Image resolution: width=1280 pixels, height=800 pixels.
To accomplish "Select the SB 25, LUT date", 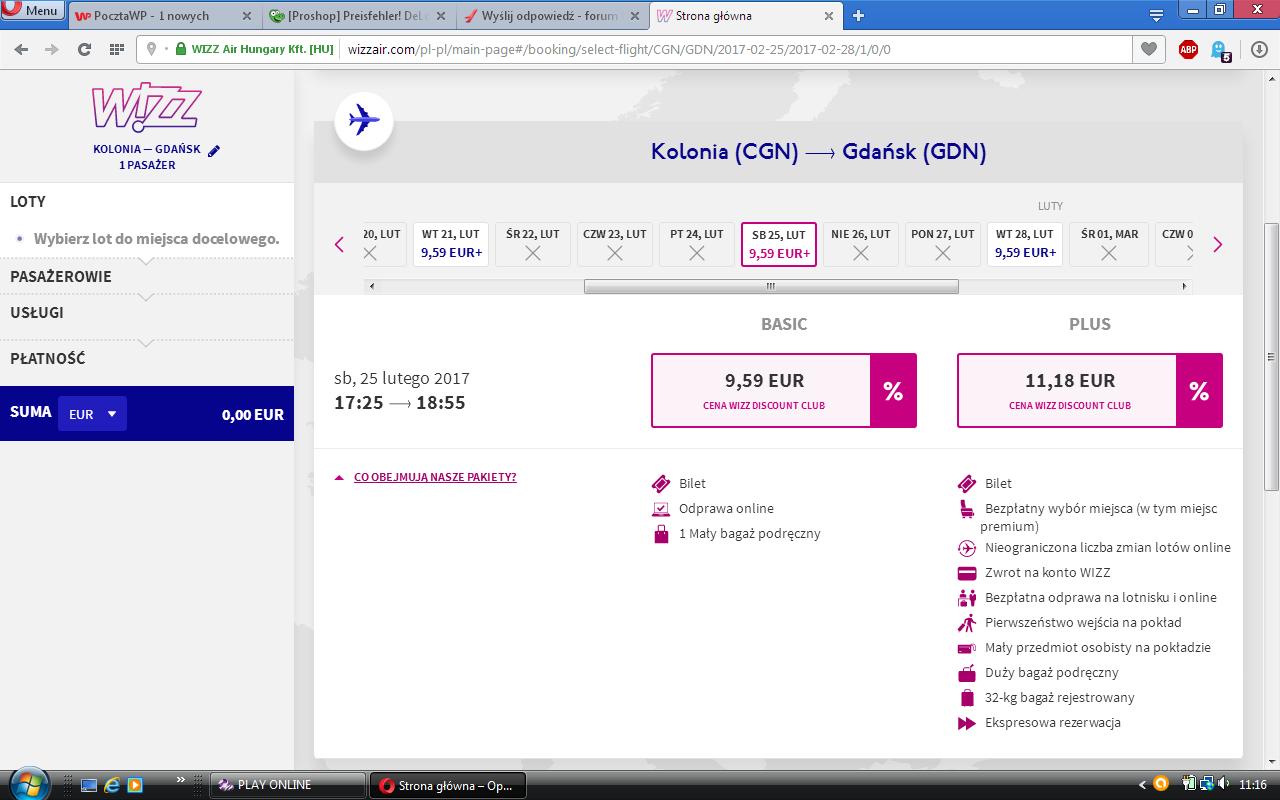I will (x=779, y=244).
